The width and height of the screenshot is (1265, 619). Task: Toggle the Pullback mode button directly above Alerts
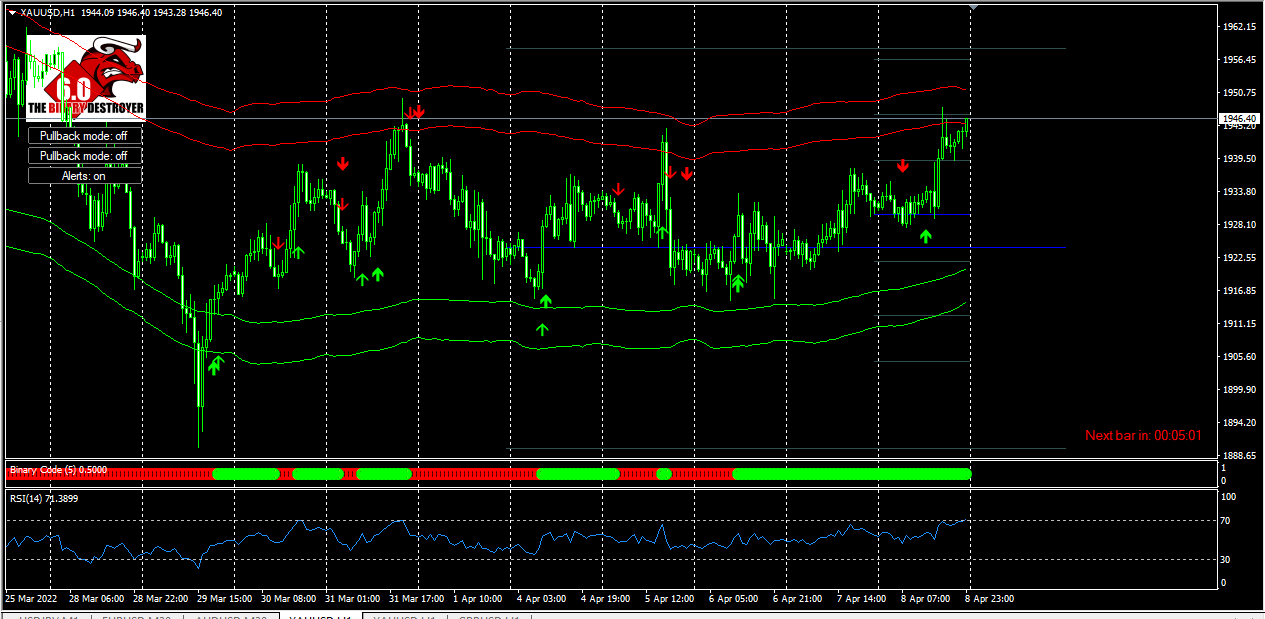tap(85, 155)
